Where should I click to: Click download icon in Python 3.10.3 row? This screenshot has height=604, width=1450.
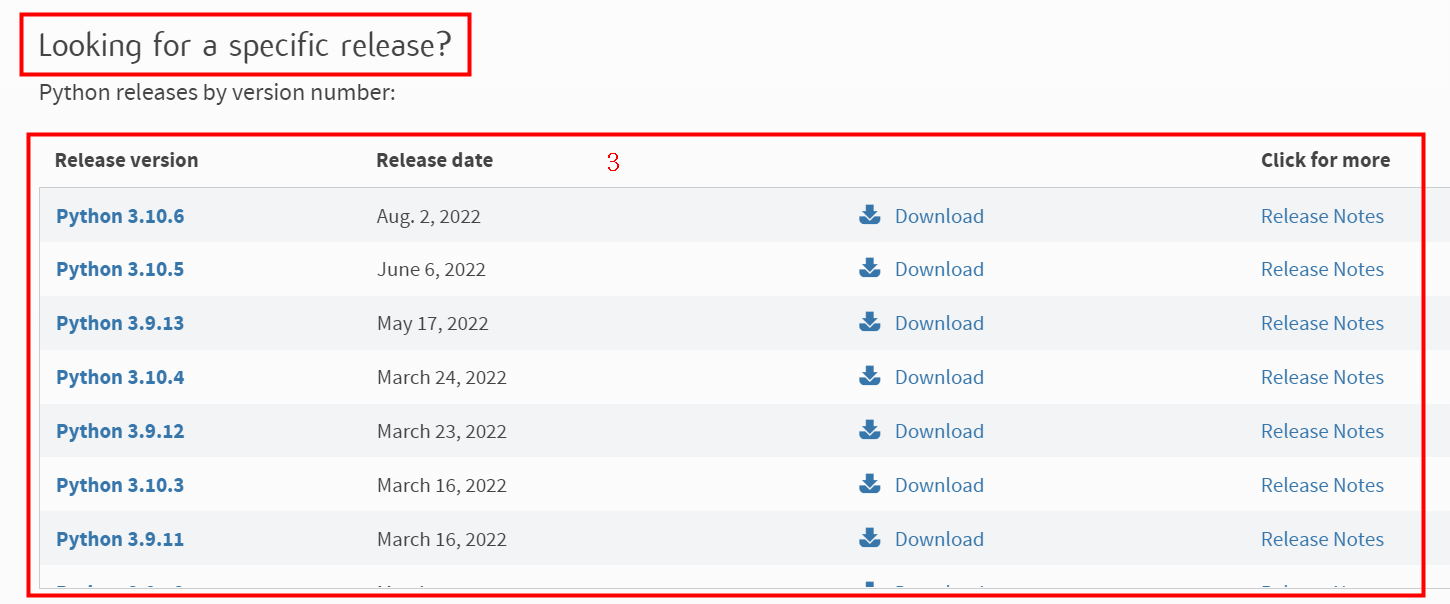[870, 484]
